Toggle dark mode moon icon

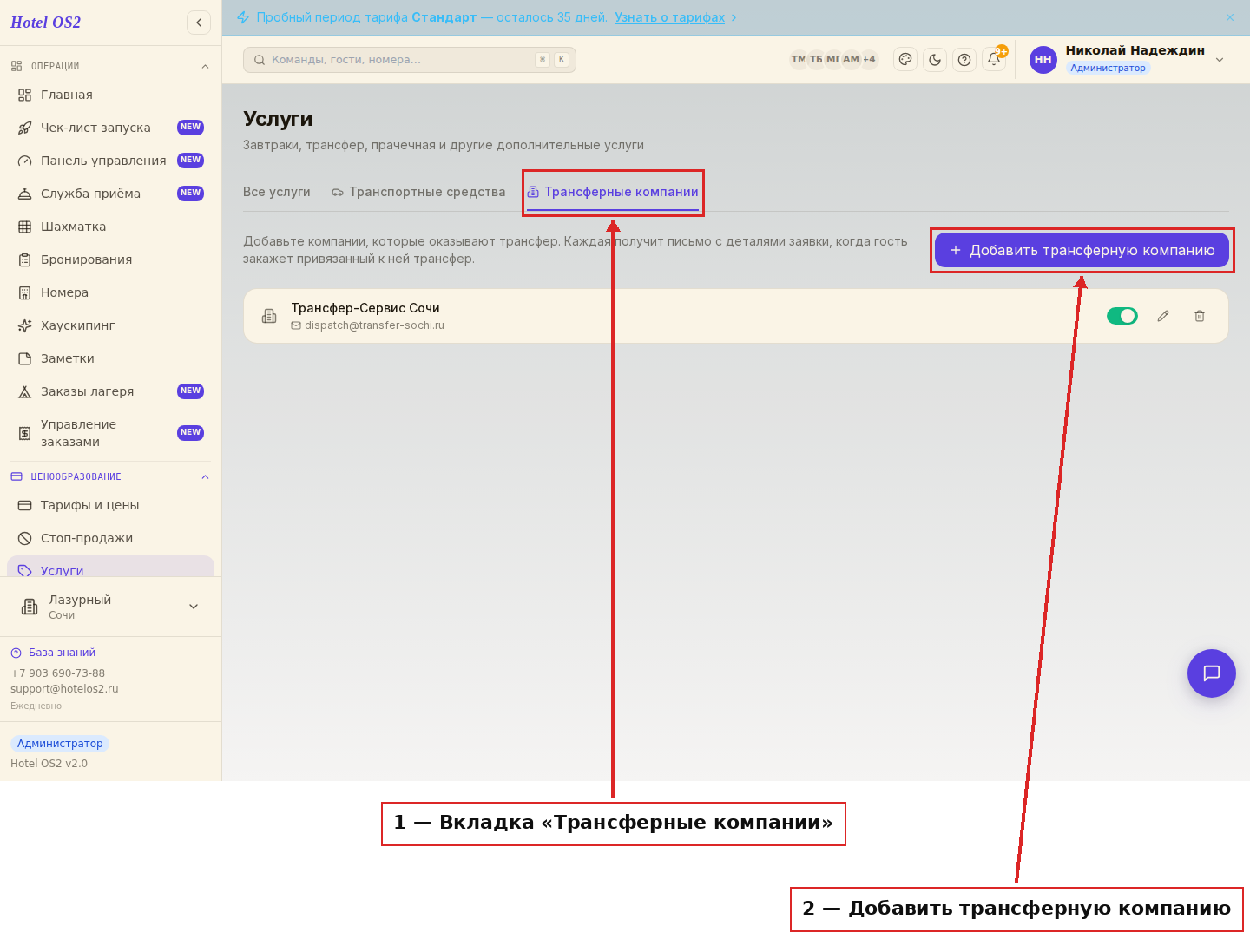(x=935, y=60)
